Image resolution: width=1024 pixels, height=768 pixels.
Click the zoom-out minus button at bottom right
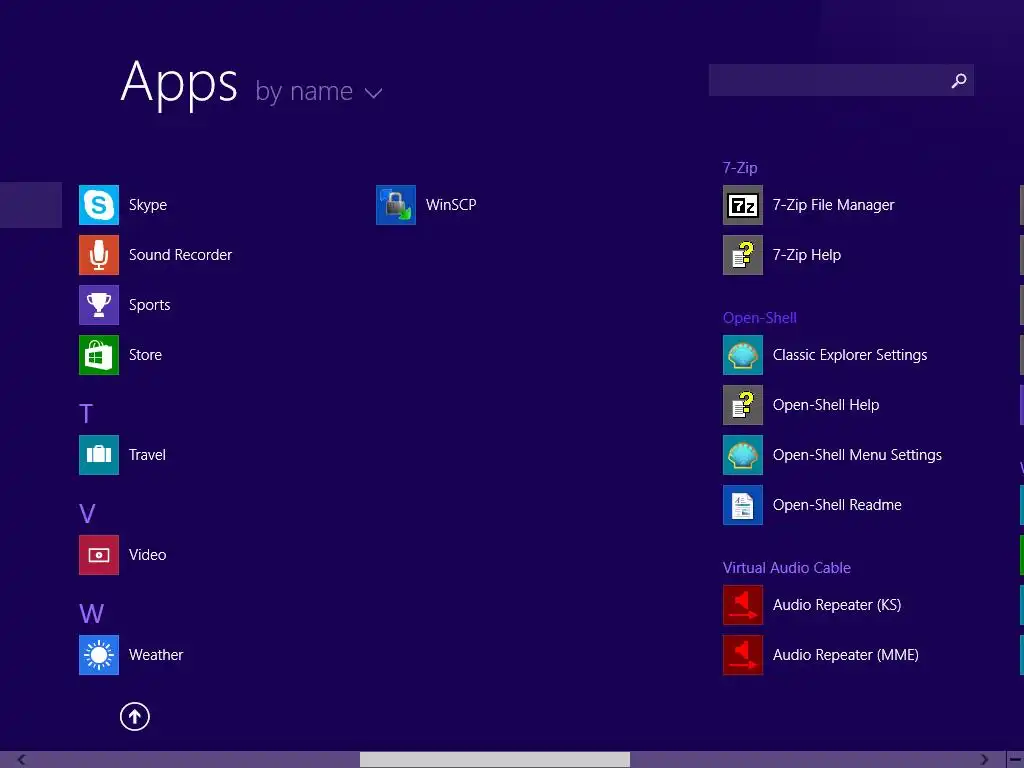tap(1015, 760)
